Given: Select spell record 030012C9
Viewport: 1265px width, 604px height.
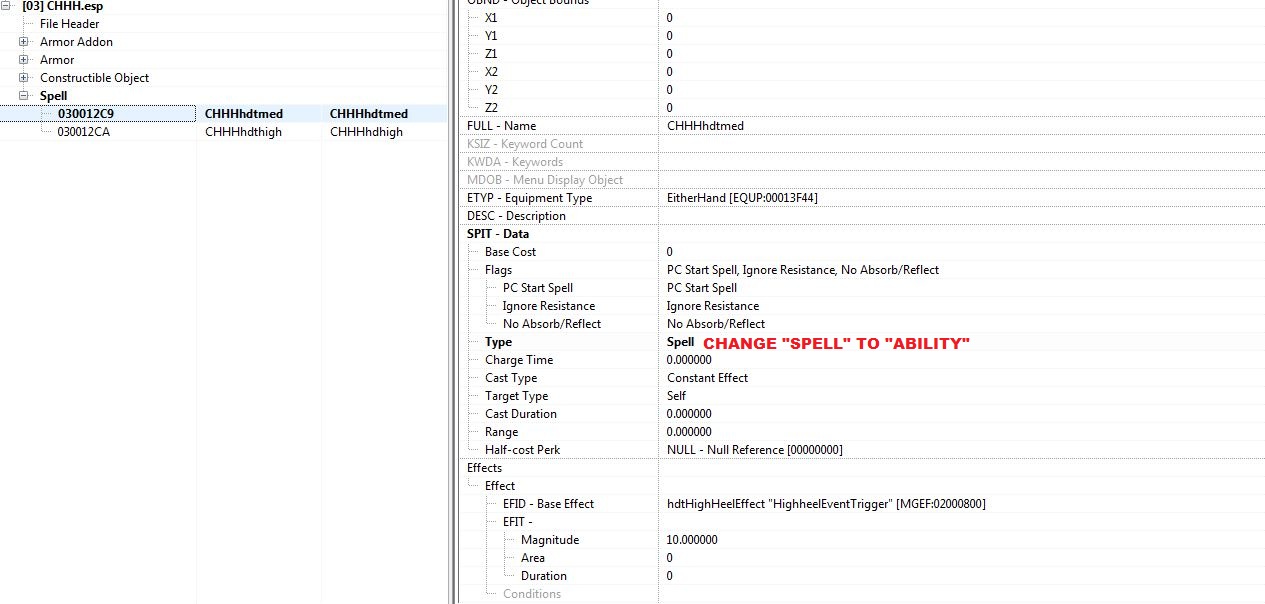Looking at the screenshot, I should pos(85,114).
